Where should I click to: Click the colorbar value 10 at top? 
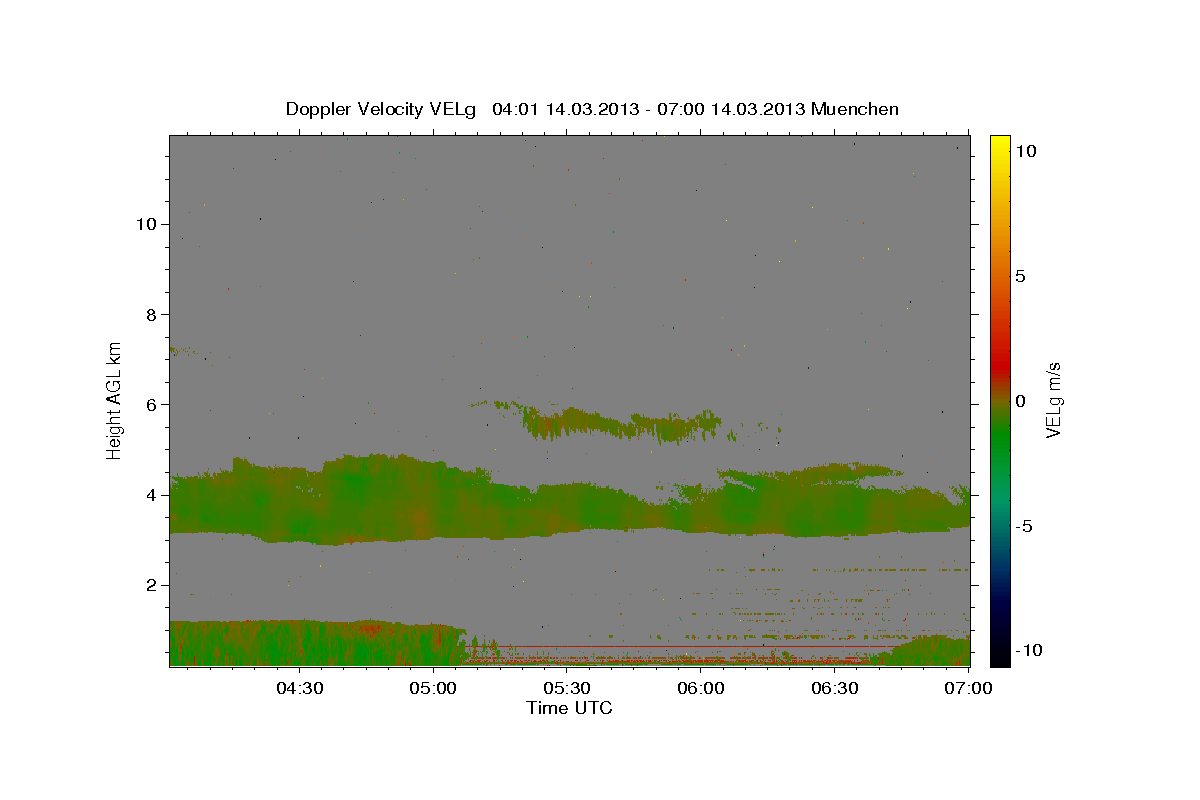pos(1025,151)
